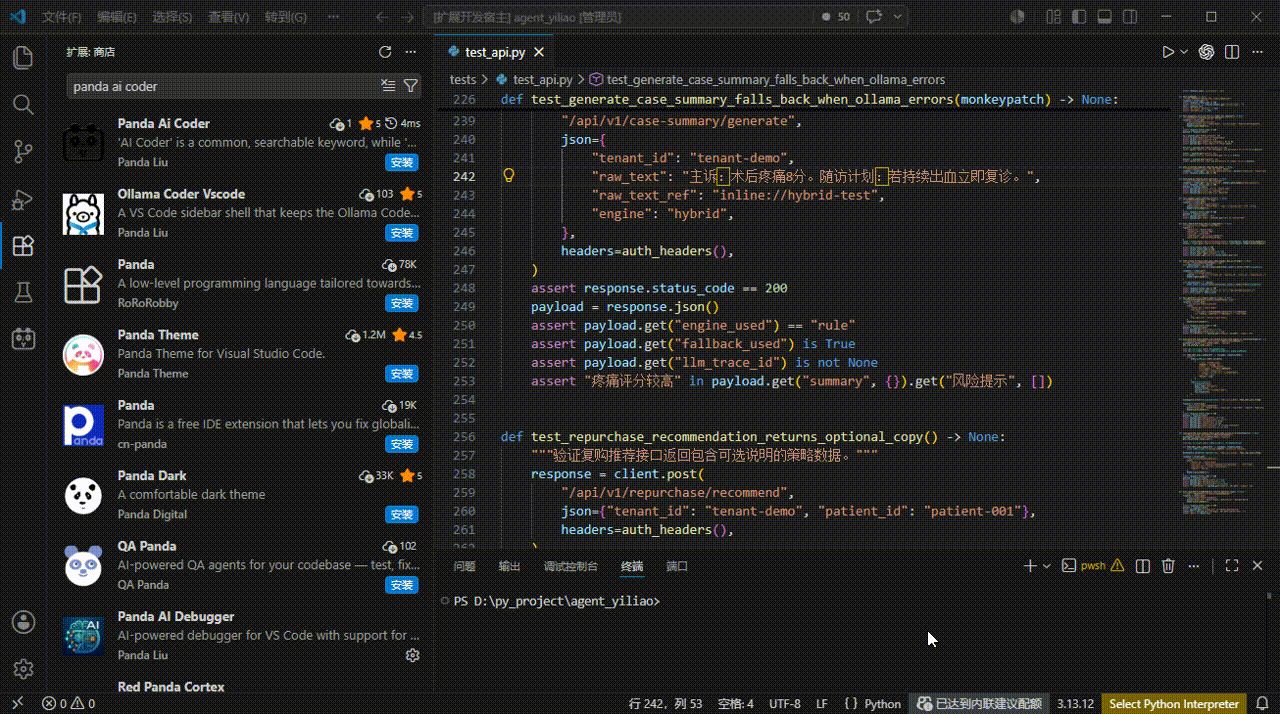
Task: Open notifications bell in status bar
Action: (1263, 704)
